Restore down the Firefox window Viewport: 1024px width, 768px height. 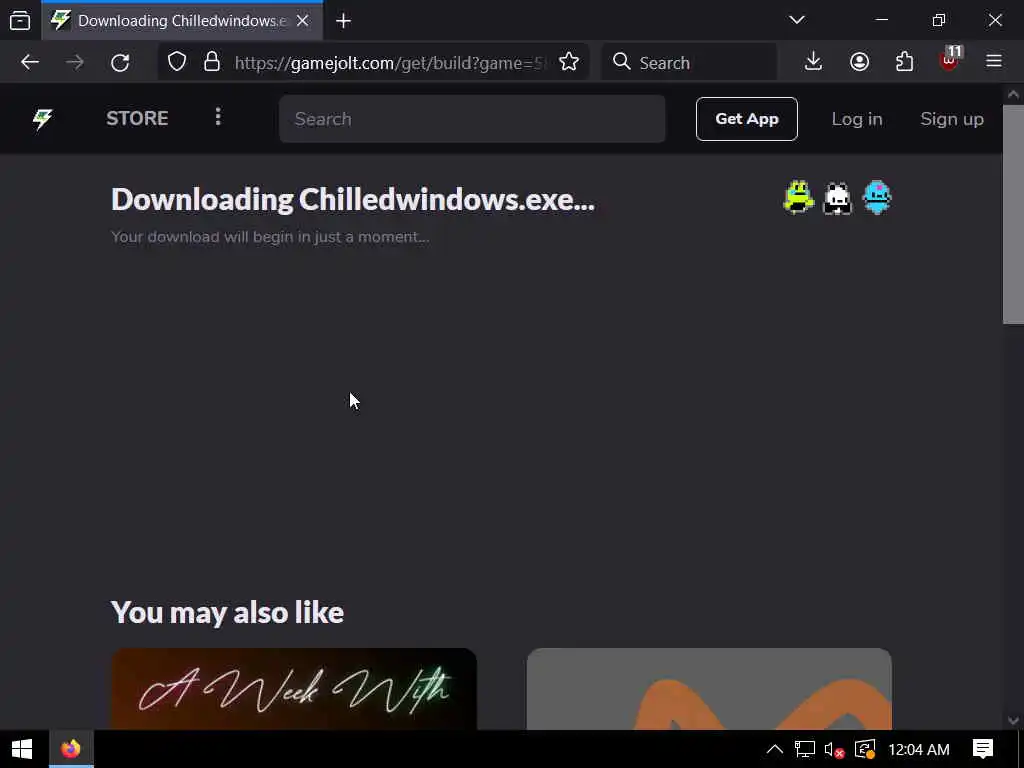tap(938, 20)
